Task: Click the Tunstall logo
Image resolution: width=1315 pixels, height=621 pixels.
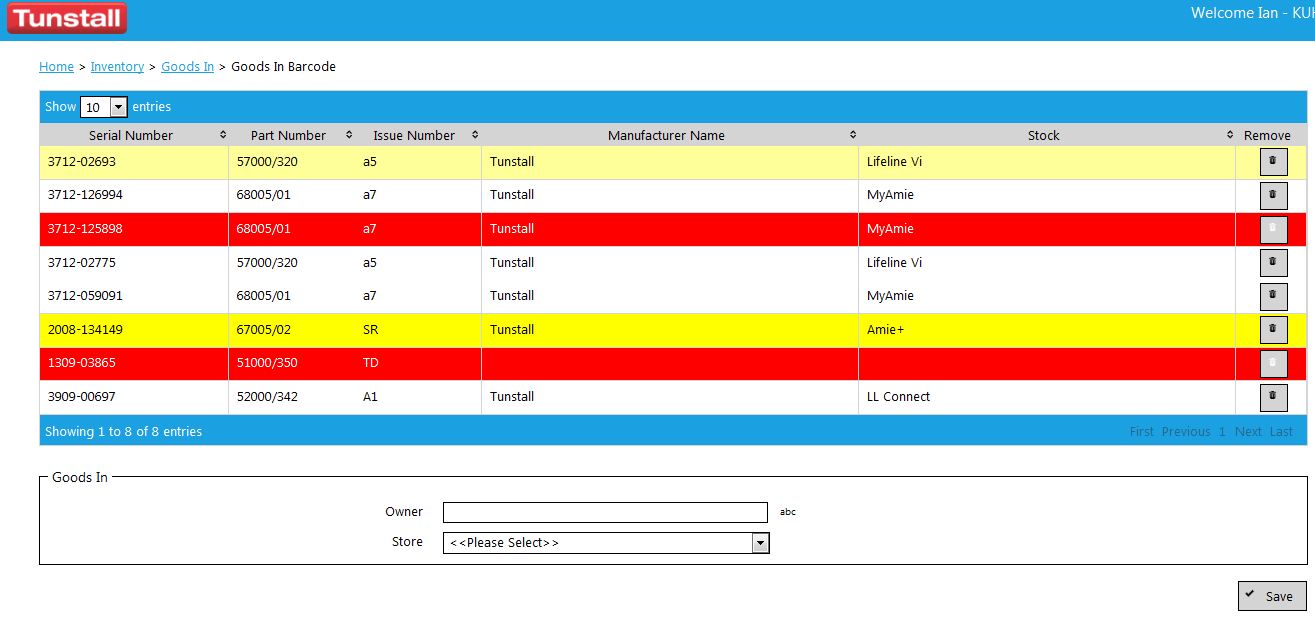Action: tap(67, 18)
